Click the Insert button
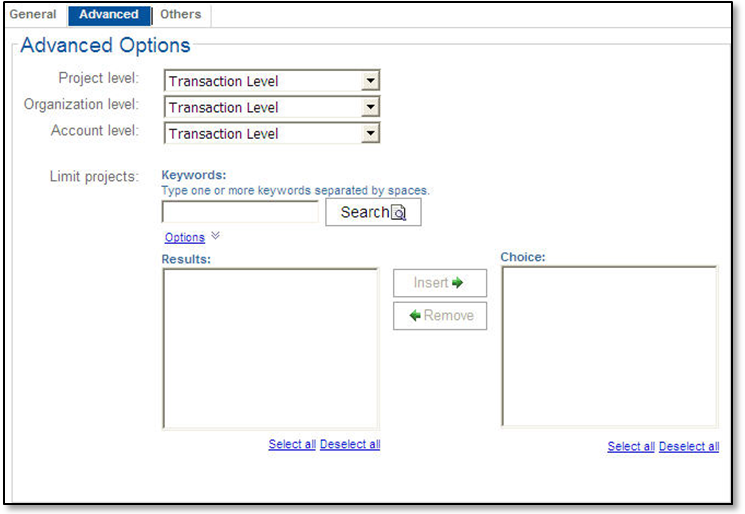The height and width of the screenshot is (514, 745). (439, 283)
